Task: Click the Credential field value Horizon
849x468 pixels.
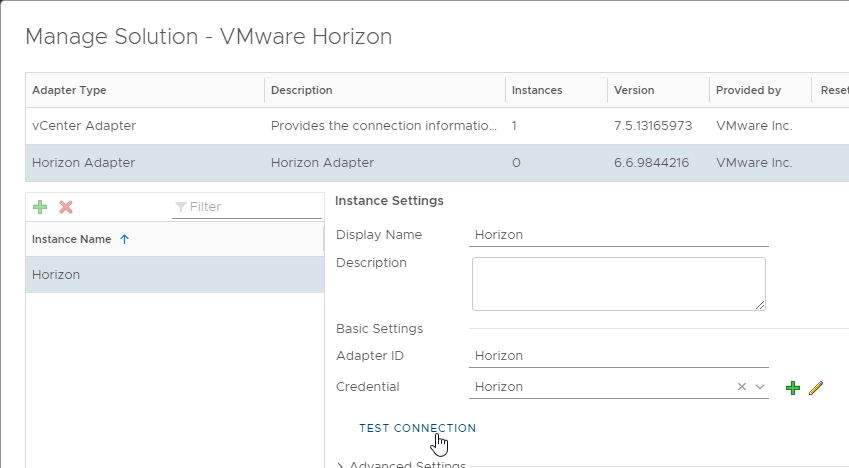Action: pyautogui.click(x=499, y=387)
